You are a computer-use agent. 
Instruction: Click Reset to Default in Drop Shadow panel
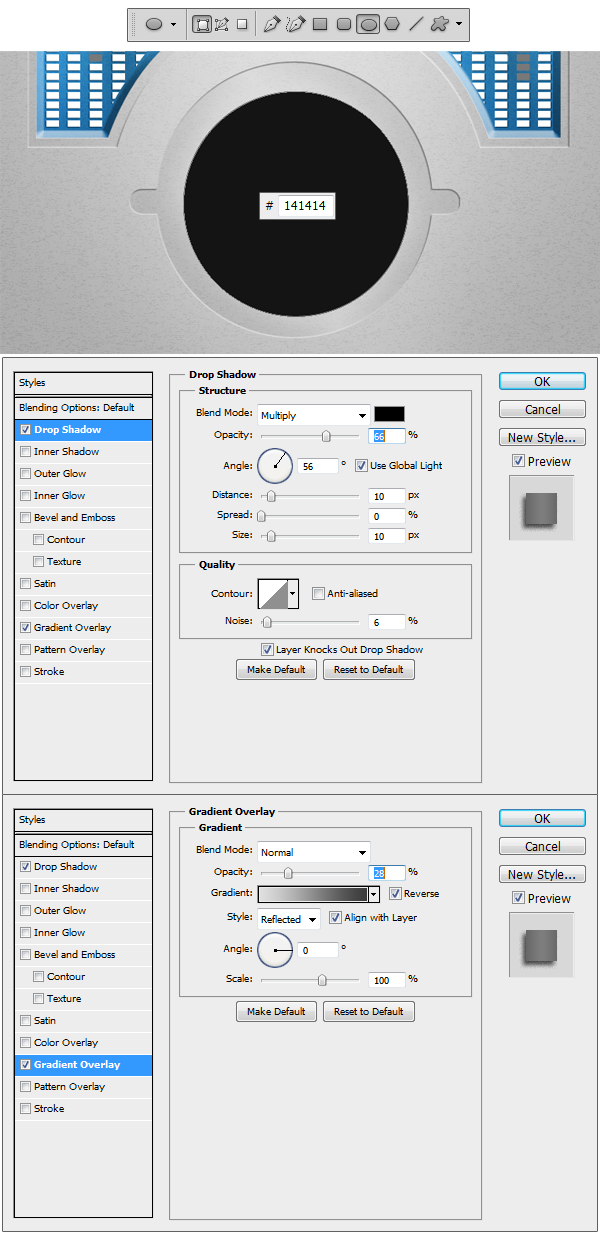pos(368,670)
